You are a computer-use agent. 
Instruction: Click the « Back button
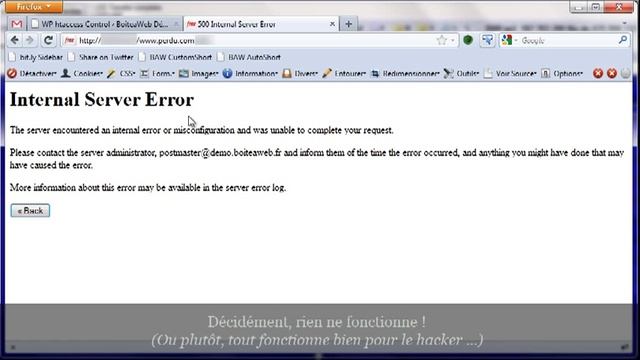[30, 211]
